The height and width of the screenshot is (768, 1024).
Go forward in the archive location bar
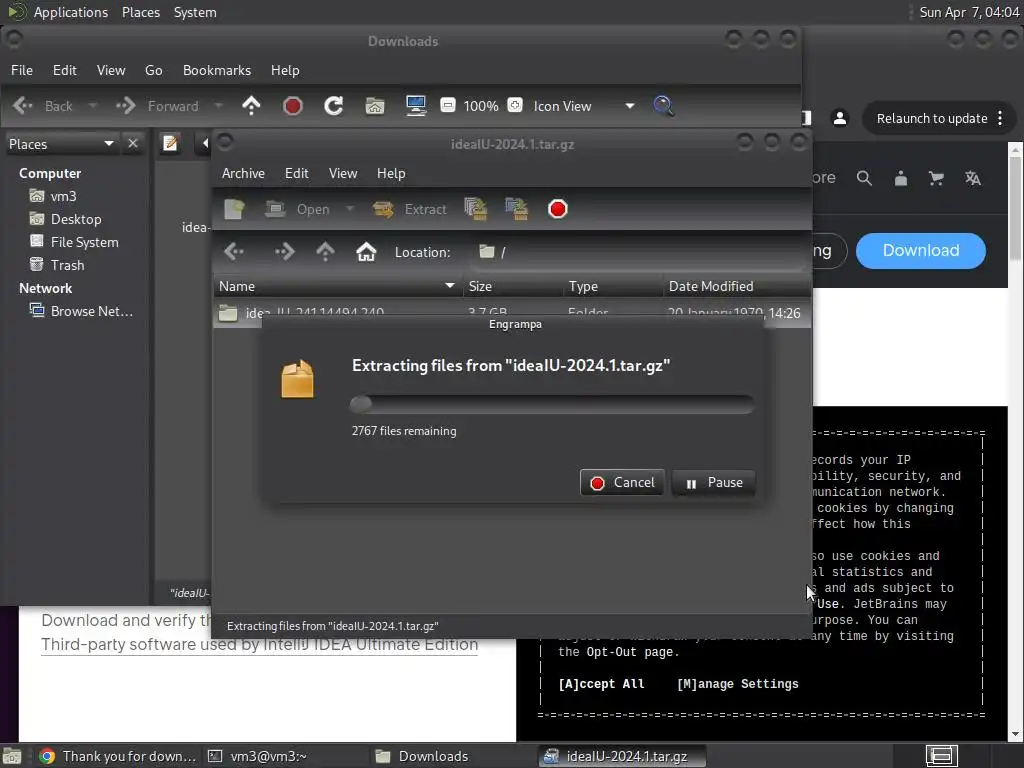[285, 251]
